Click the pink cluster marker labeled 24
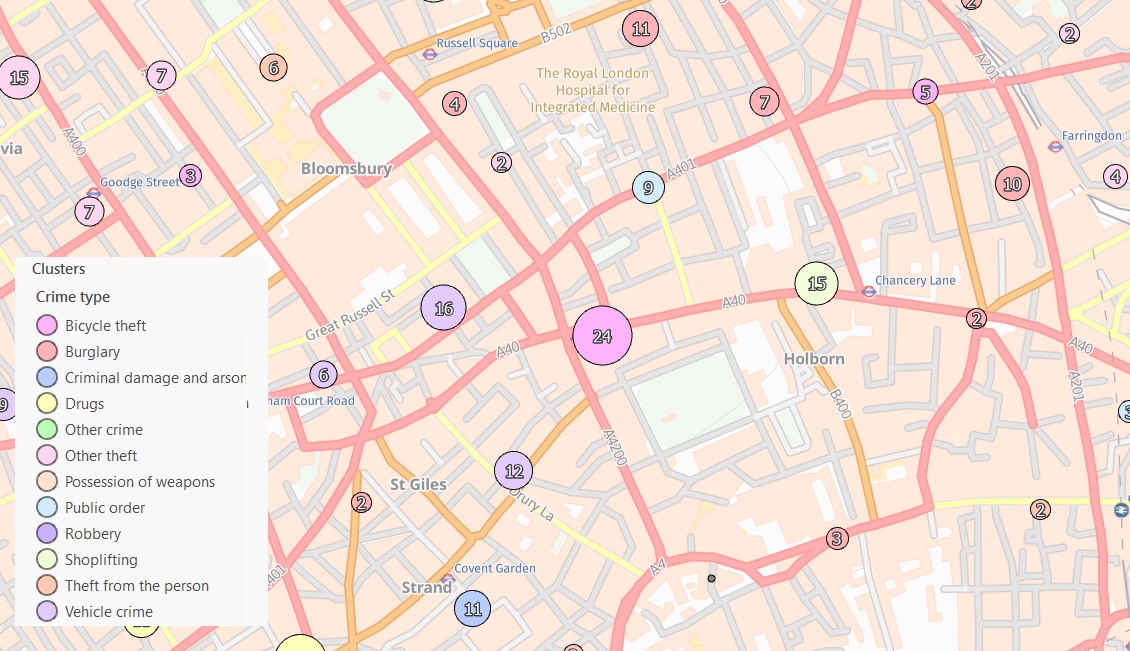Screen dimensions: 1130x651 coord(602,335)
